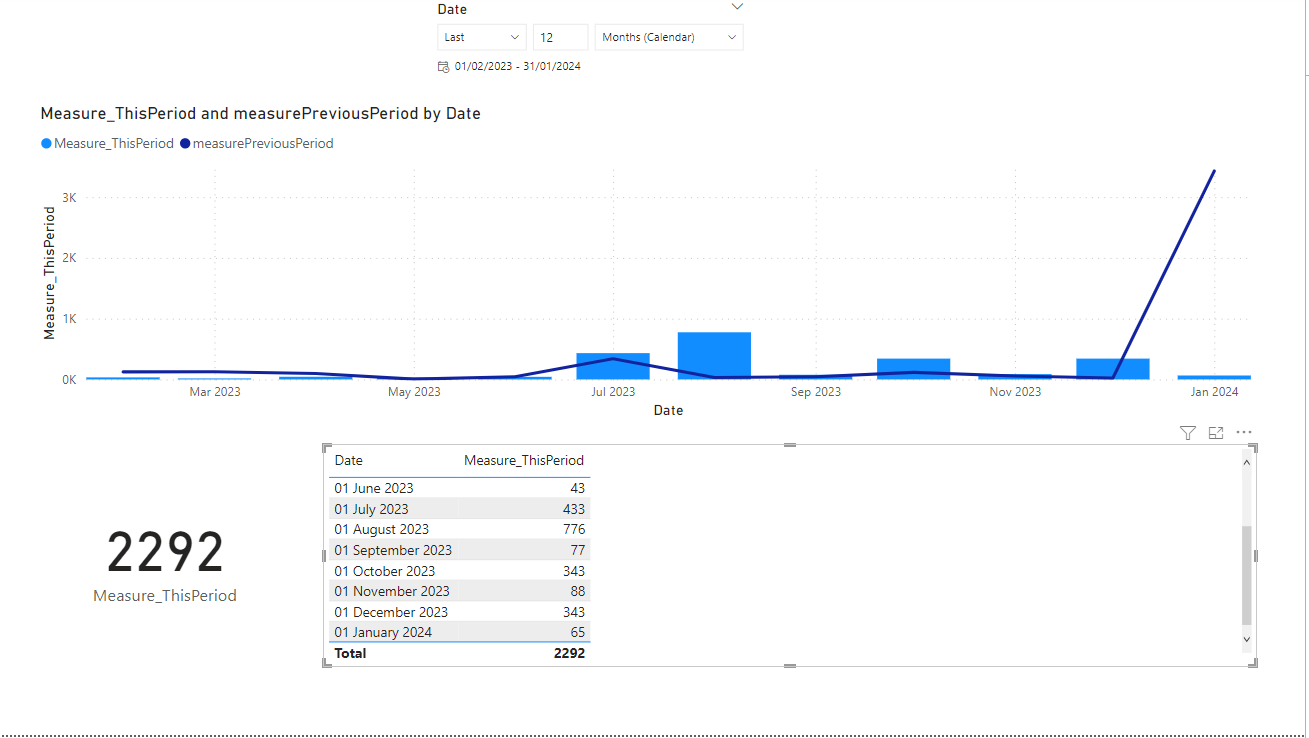Click scroll down arrow of table scrollbar
Image resolution: width=1309 pixels, height=738 pixels.
[x=1246, y=638]
